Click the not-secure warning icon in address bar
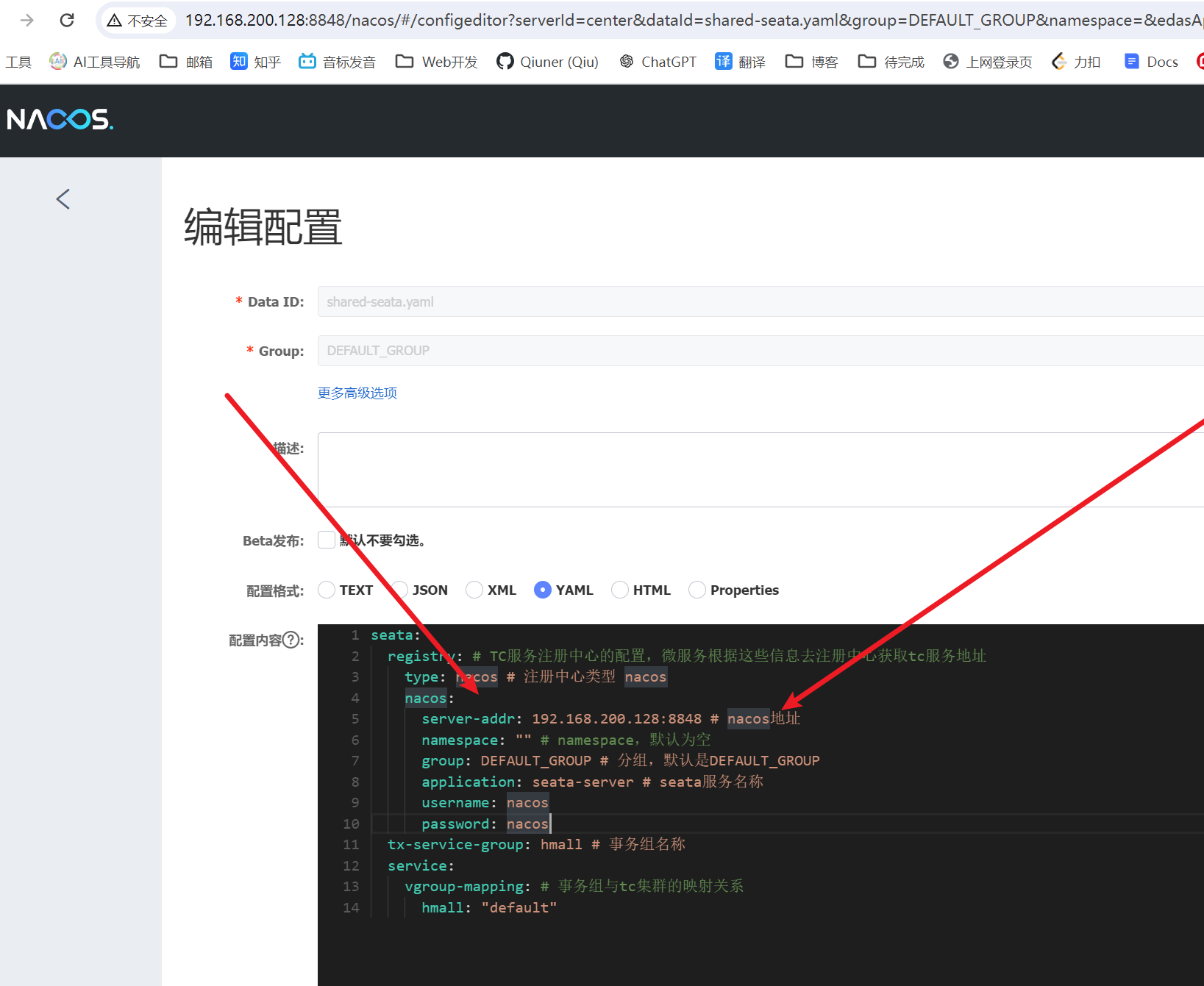Screen dimensions: 1204x986 coord(114,21)
